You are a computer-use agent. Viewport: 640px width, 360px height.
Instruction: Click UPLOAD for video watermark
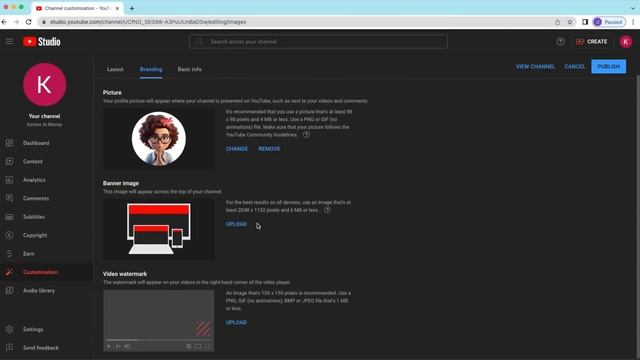(236, 322)
